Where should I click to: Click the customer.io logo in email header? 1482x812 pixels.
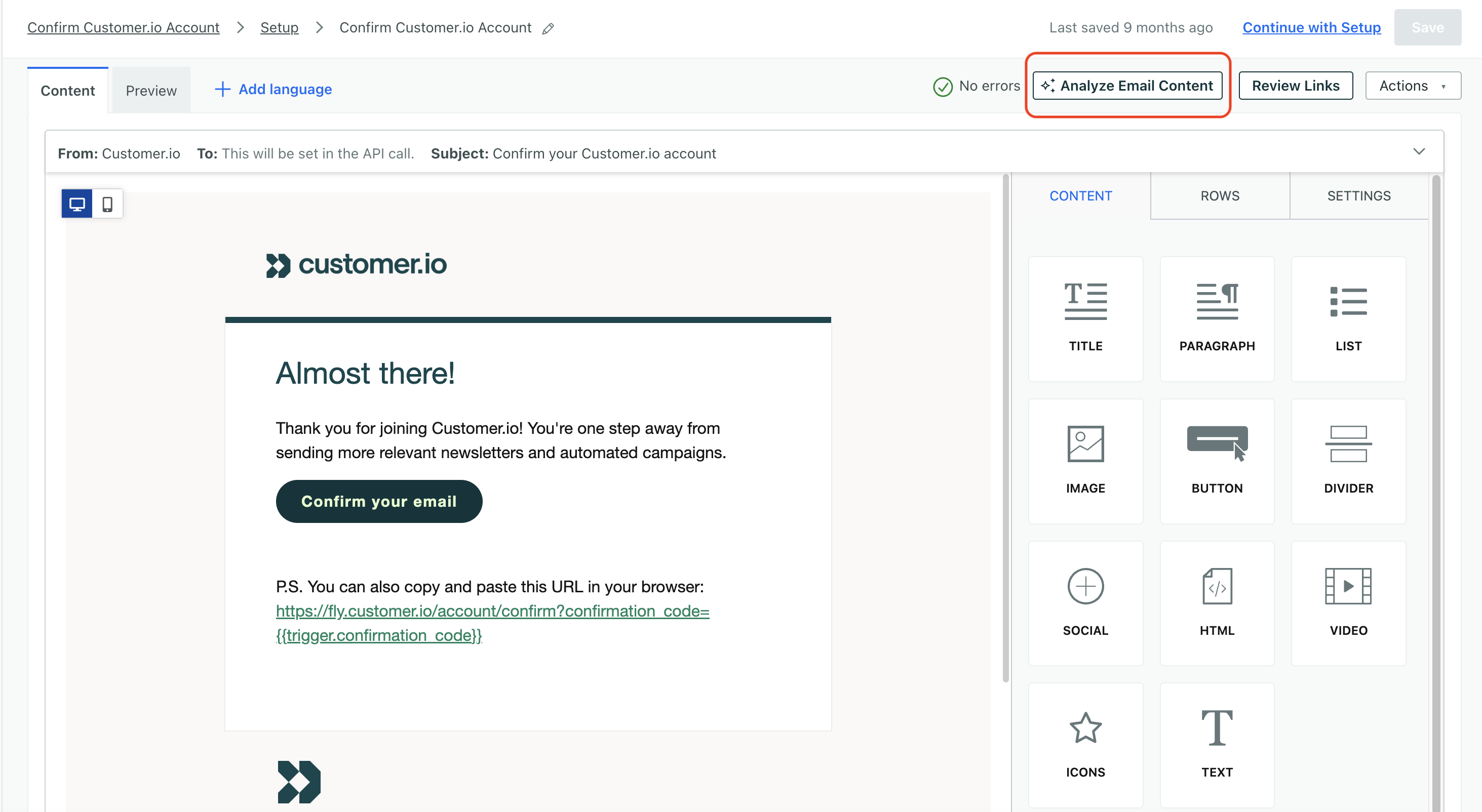coord(356,265)
